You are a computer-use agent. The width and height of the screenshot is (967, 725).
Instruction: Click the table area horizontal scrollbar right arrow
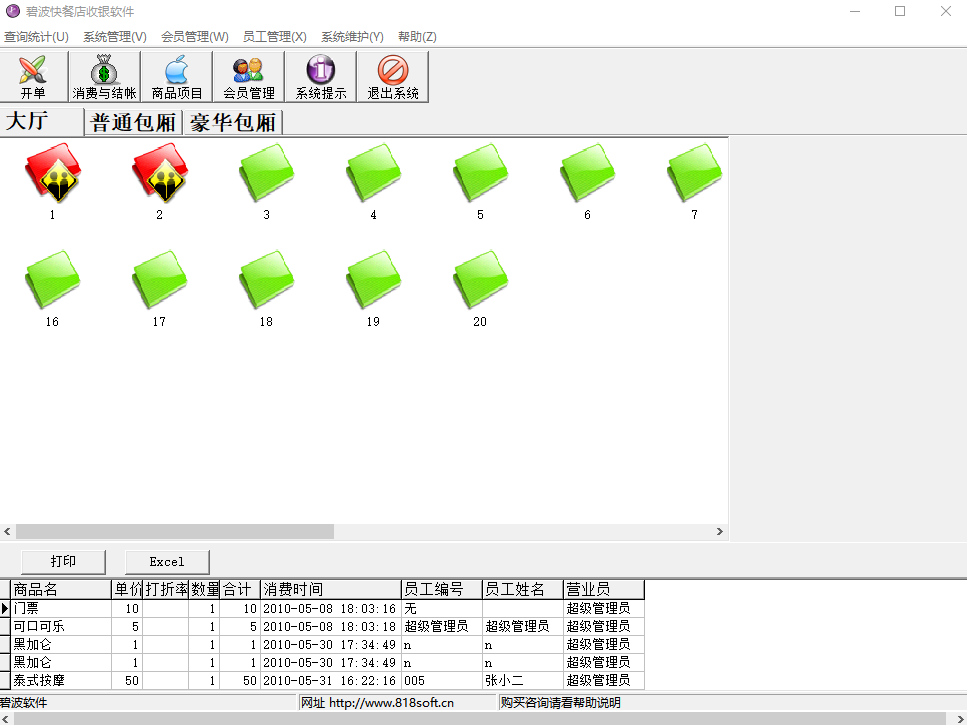pyautogui.click(x=719, y=532)
